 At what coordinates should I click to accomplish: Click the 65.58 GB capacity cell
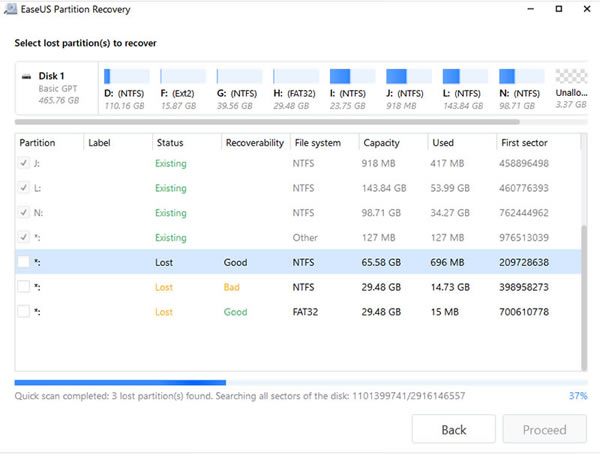pyautogui.click(x=381, y=263)
